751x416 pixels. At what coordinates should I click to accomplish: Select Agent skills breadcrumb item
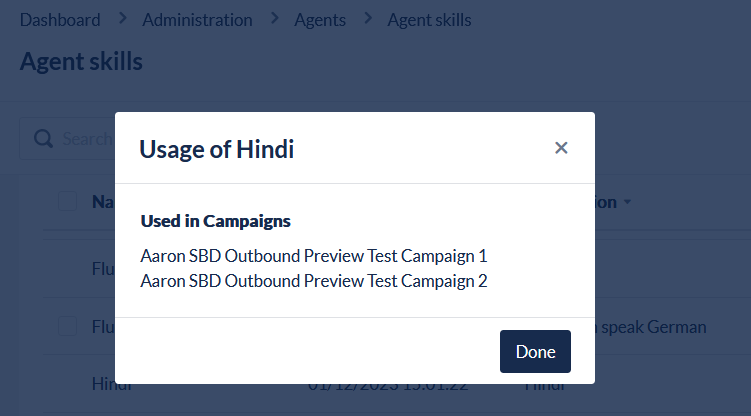(429, 20)
